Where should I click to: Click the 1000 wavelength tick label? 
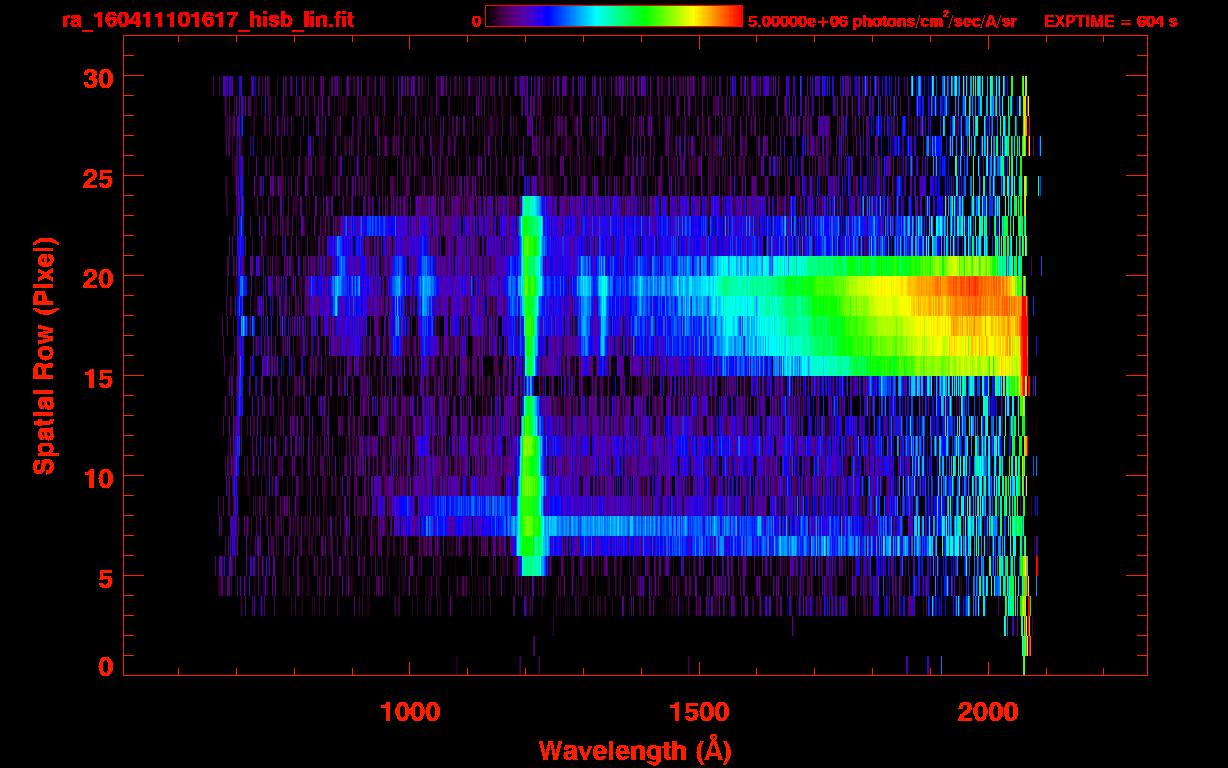click(x=410, y=711)
